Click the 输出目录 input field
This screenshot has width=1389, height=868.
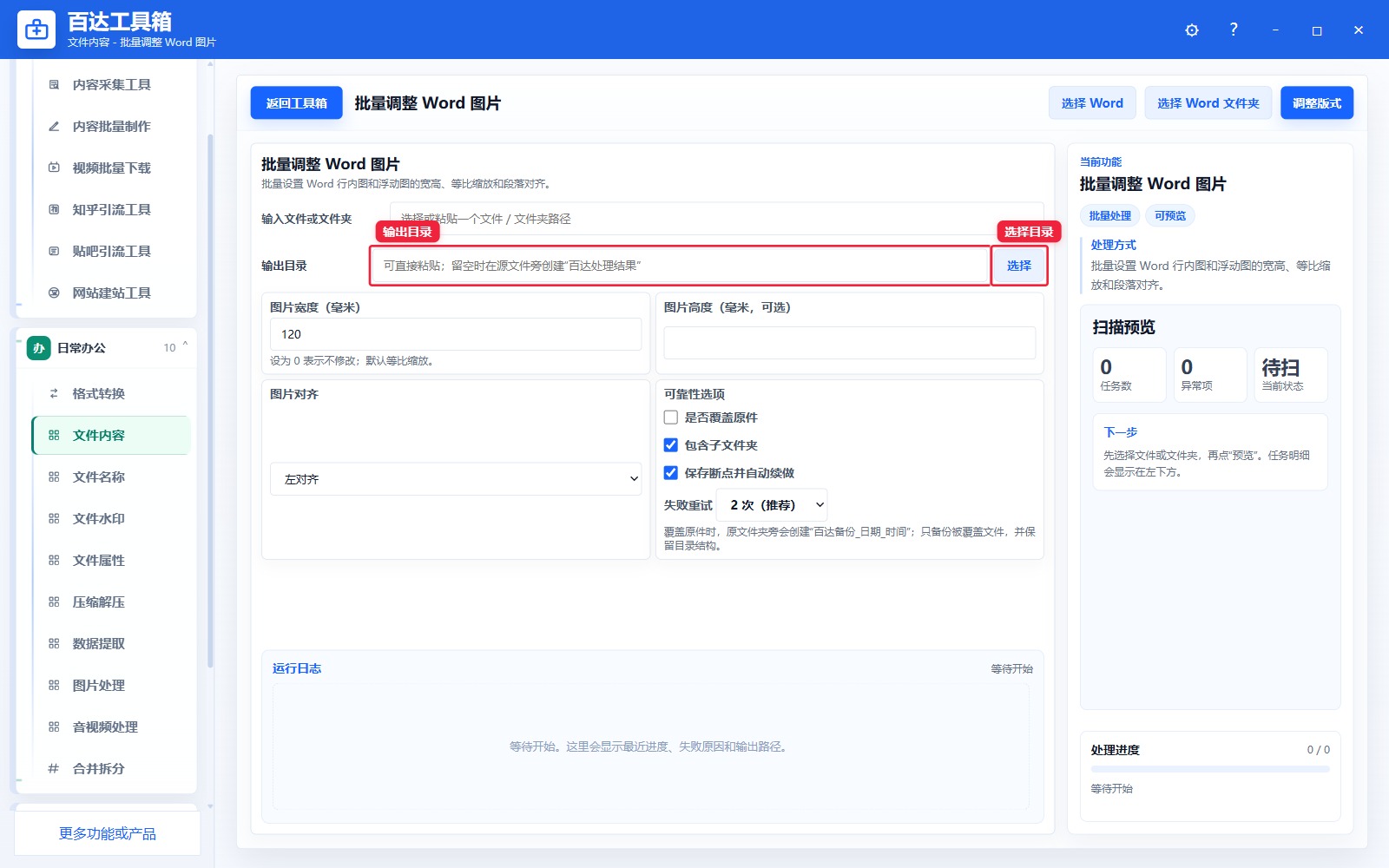681,266
